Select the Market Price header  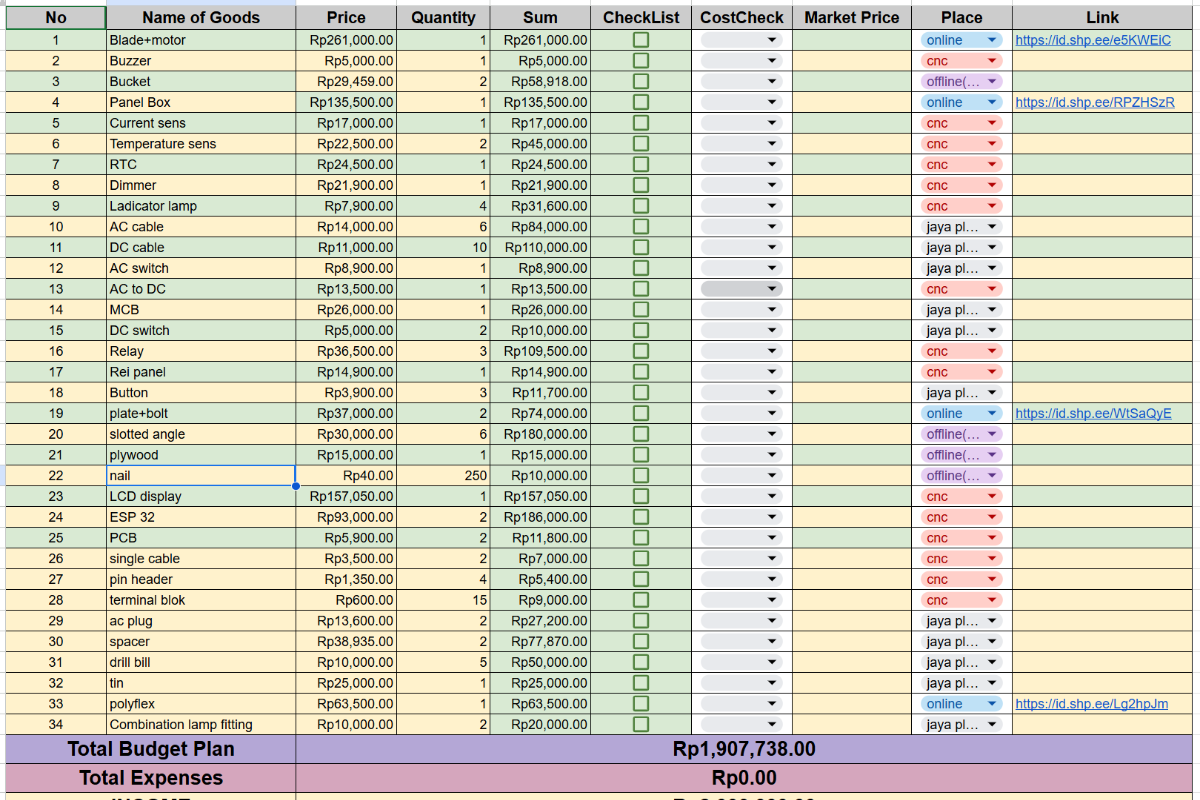point(851,17)
